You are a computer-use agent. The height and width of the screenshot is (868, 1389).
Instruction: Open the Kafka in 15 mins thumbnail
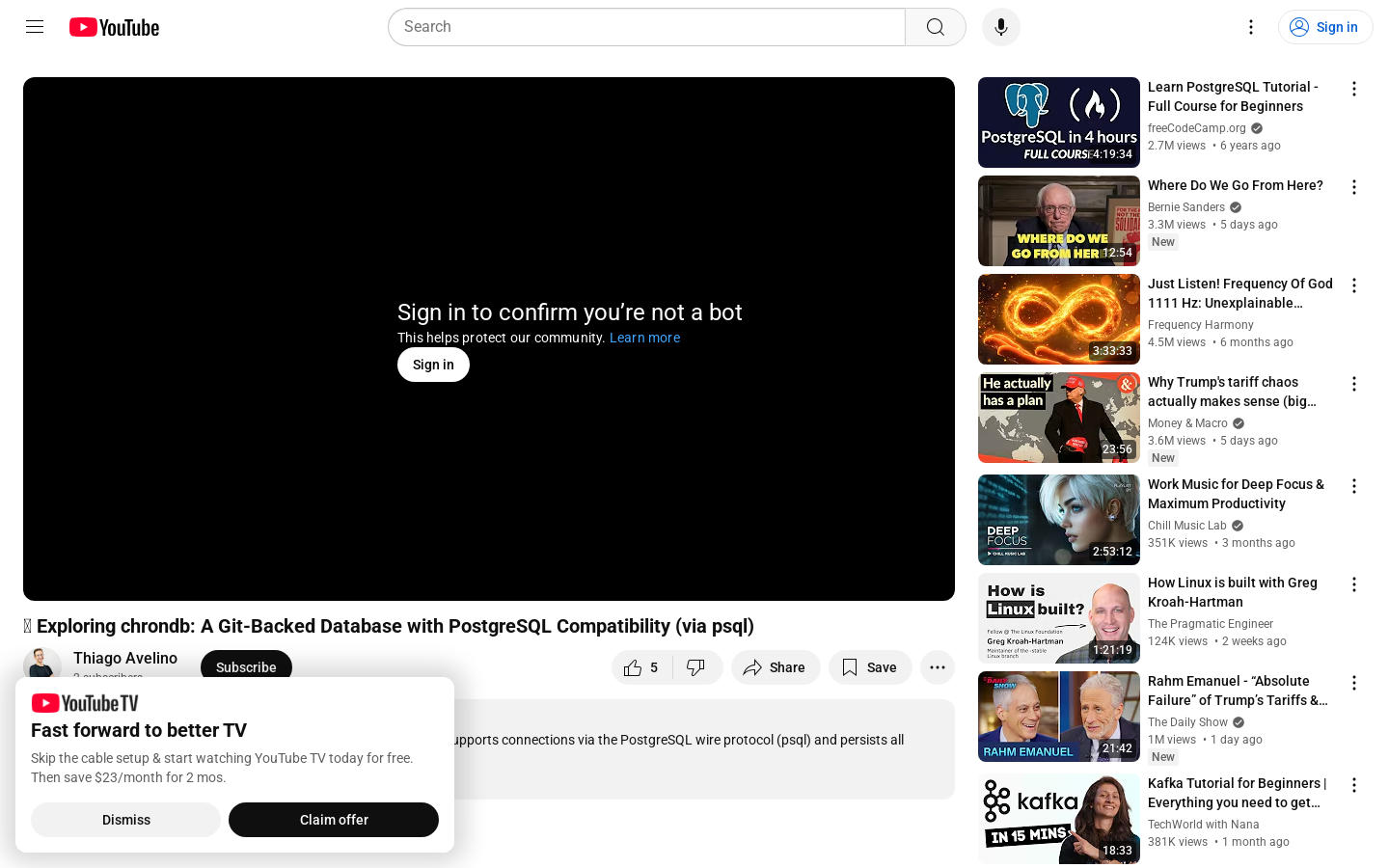[x=1059, y=819]
